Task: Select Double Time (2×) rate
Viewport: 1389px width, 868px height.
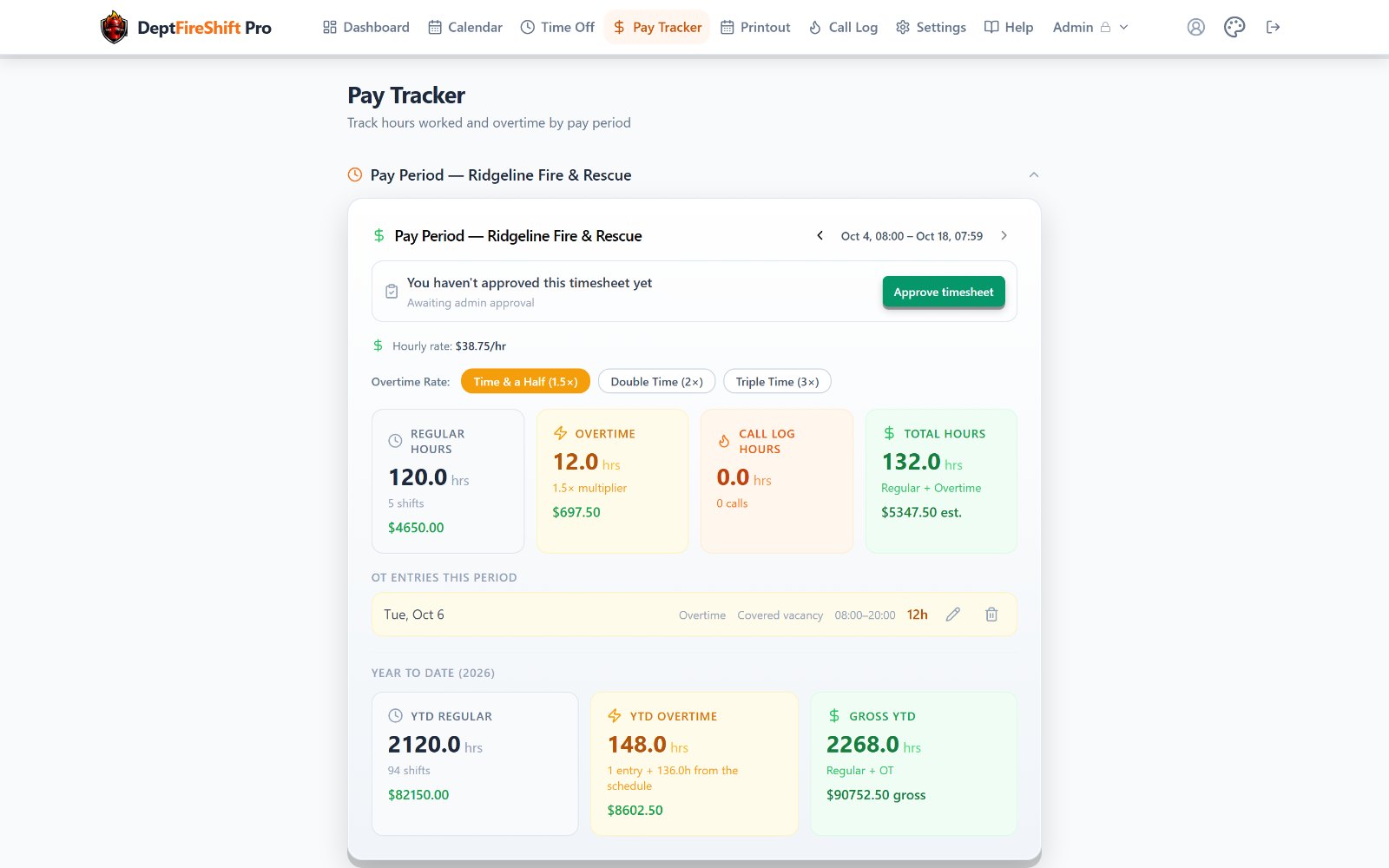Action: (x=656, y=381)
